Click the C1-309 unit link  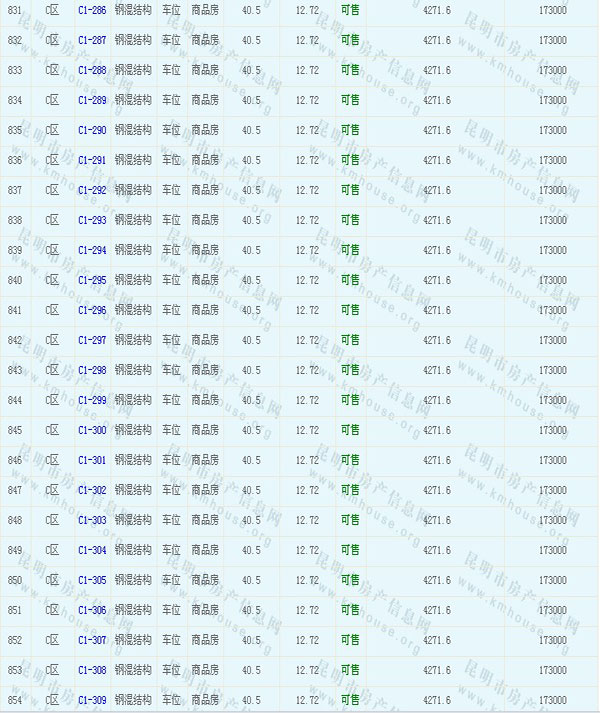coord(91,700)
